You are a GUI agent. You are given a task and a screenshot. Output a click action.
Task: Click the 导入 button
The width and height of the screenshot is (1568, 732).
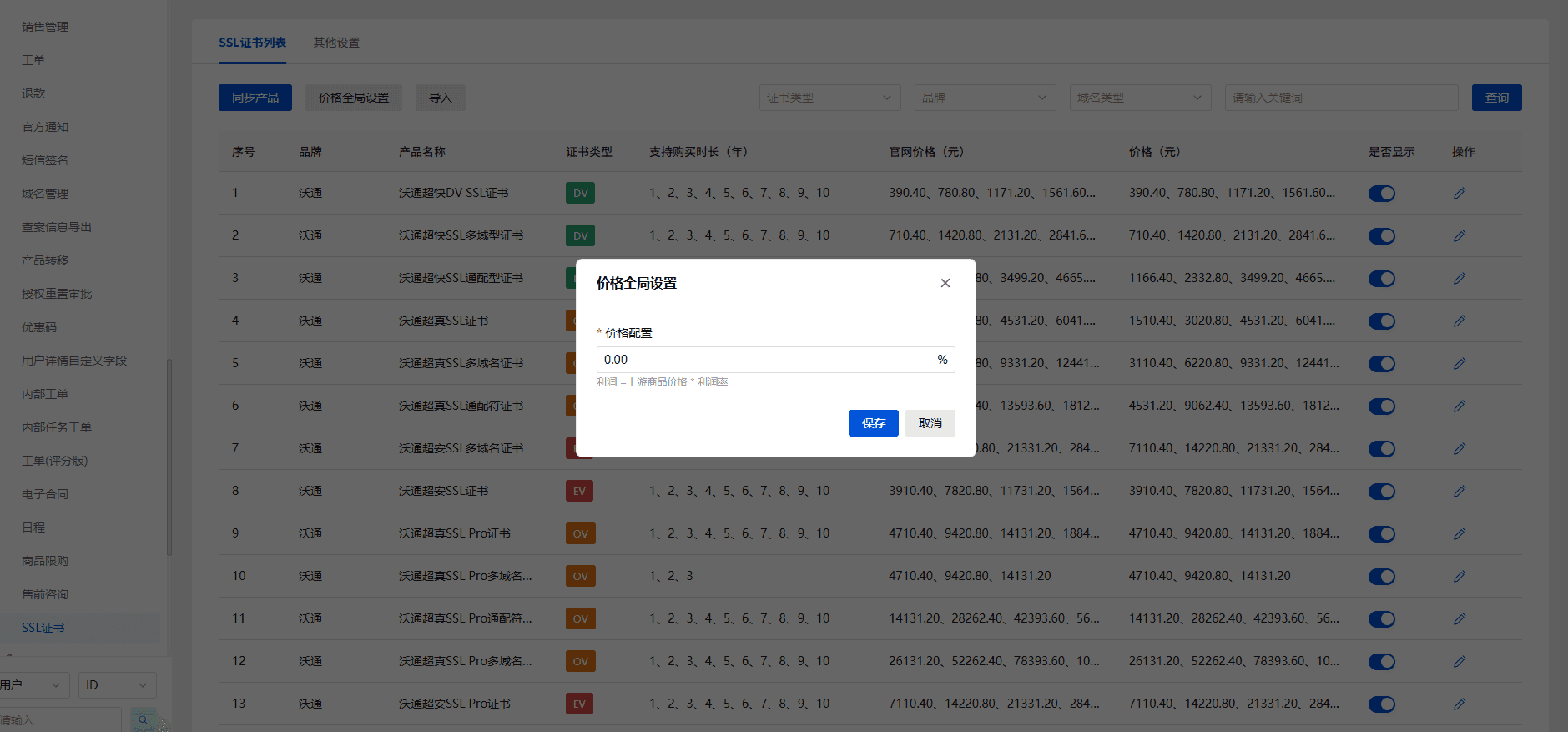pyautogui.click(x=441, y=98)
